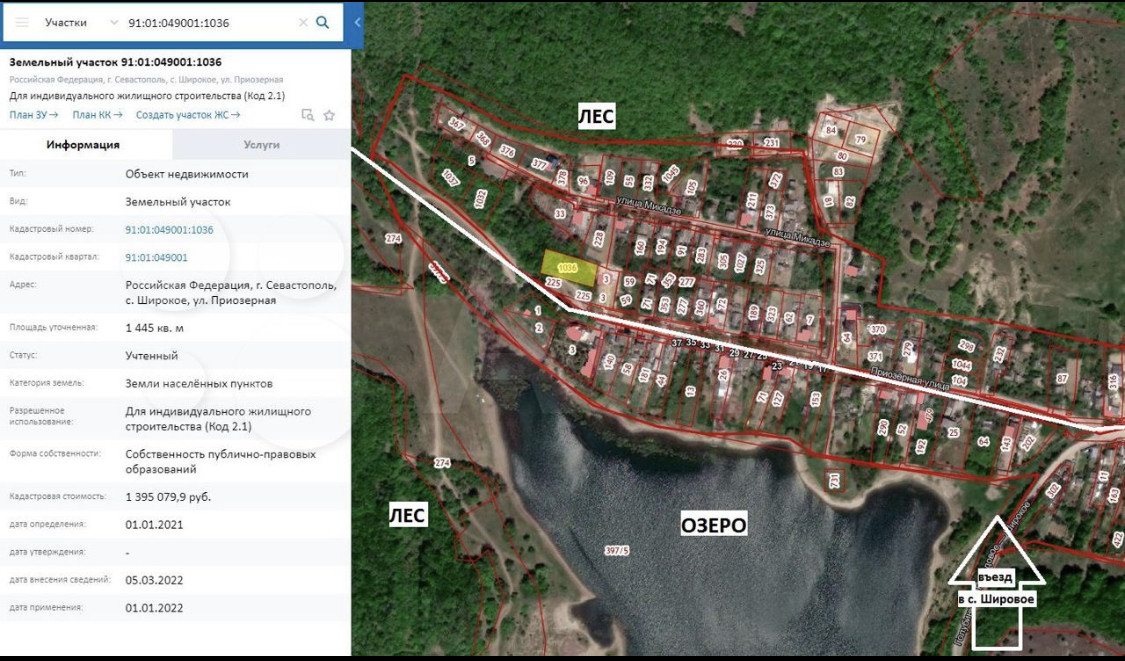The image size is (1125, 661).
Task: Run search with magnifier icon
Action: (x=323, y=22)
